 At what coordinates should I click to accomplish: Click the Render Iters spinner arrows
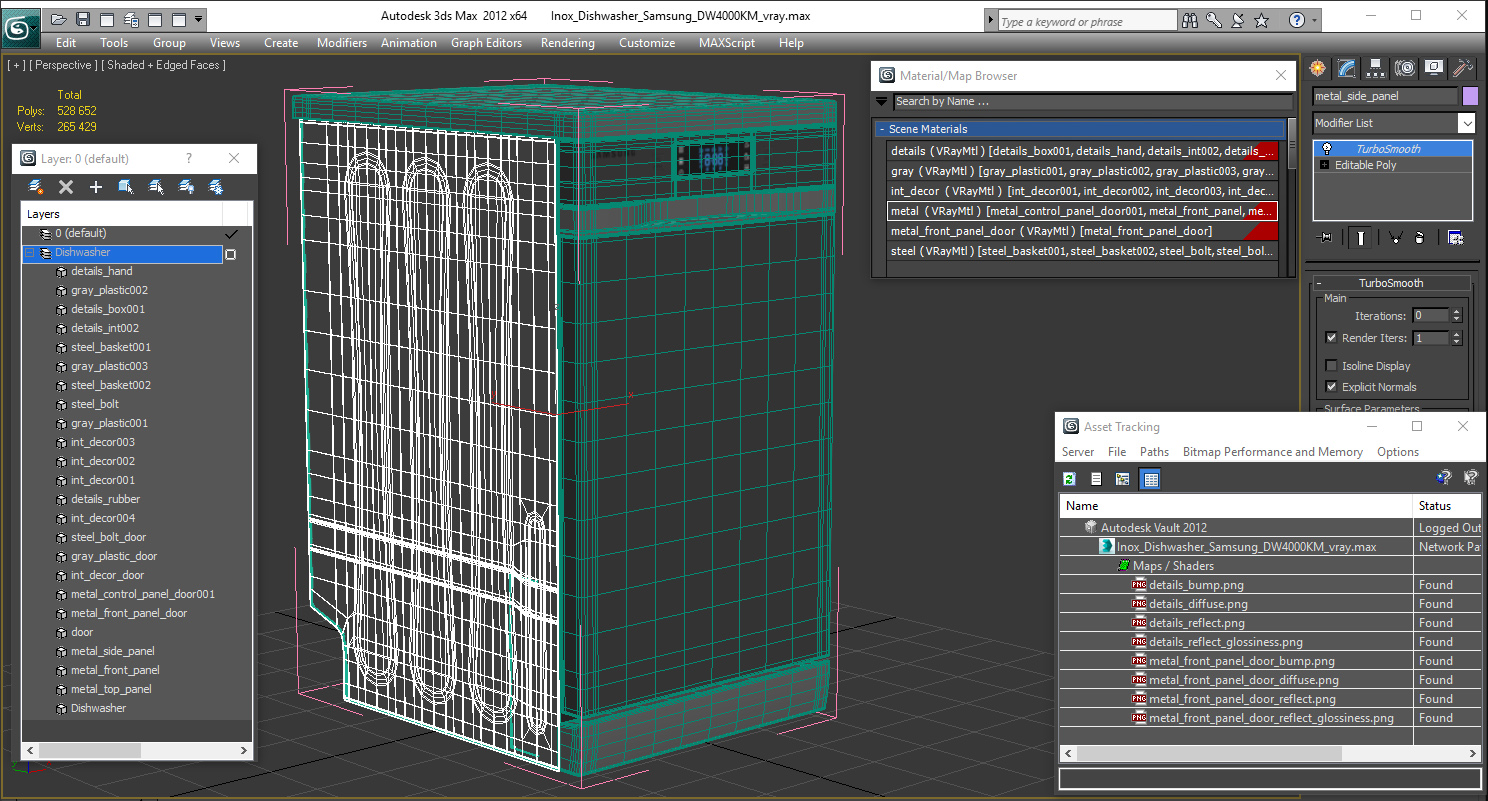tap(1456, 338)
